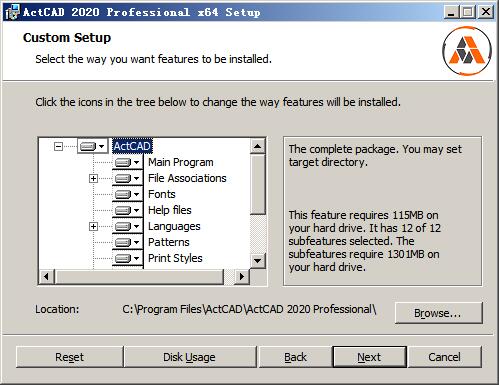Open install-state dropdown for File Associations
Screen dimensions: 499x385
coord(127,178)
